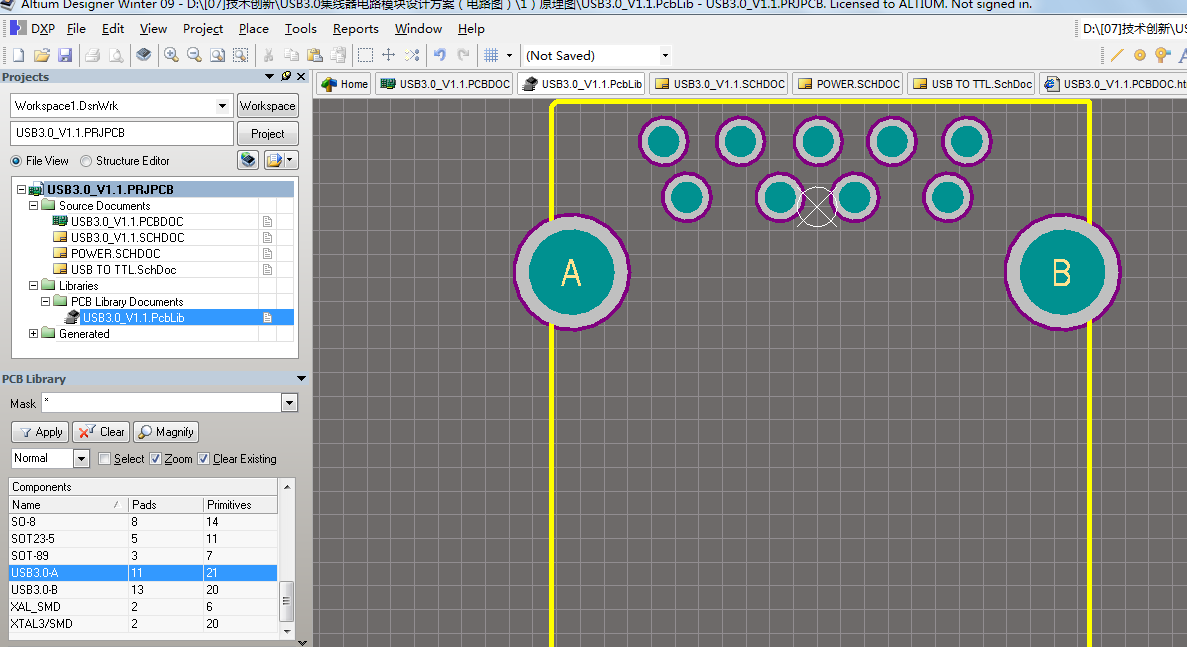Click the Copy icon in the toolbar

click(x=291, y=55)
